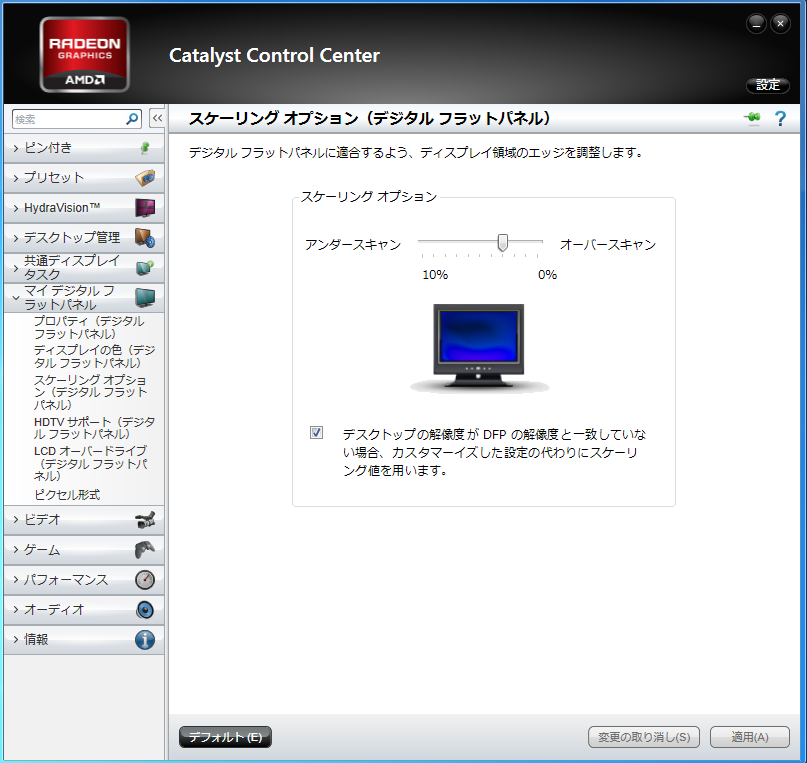Viewport: 807px width, 763px height.
Task: Expand the オーディオ section
Action: [84, 610]
